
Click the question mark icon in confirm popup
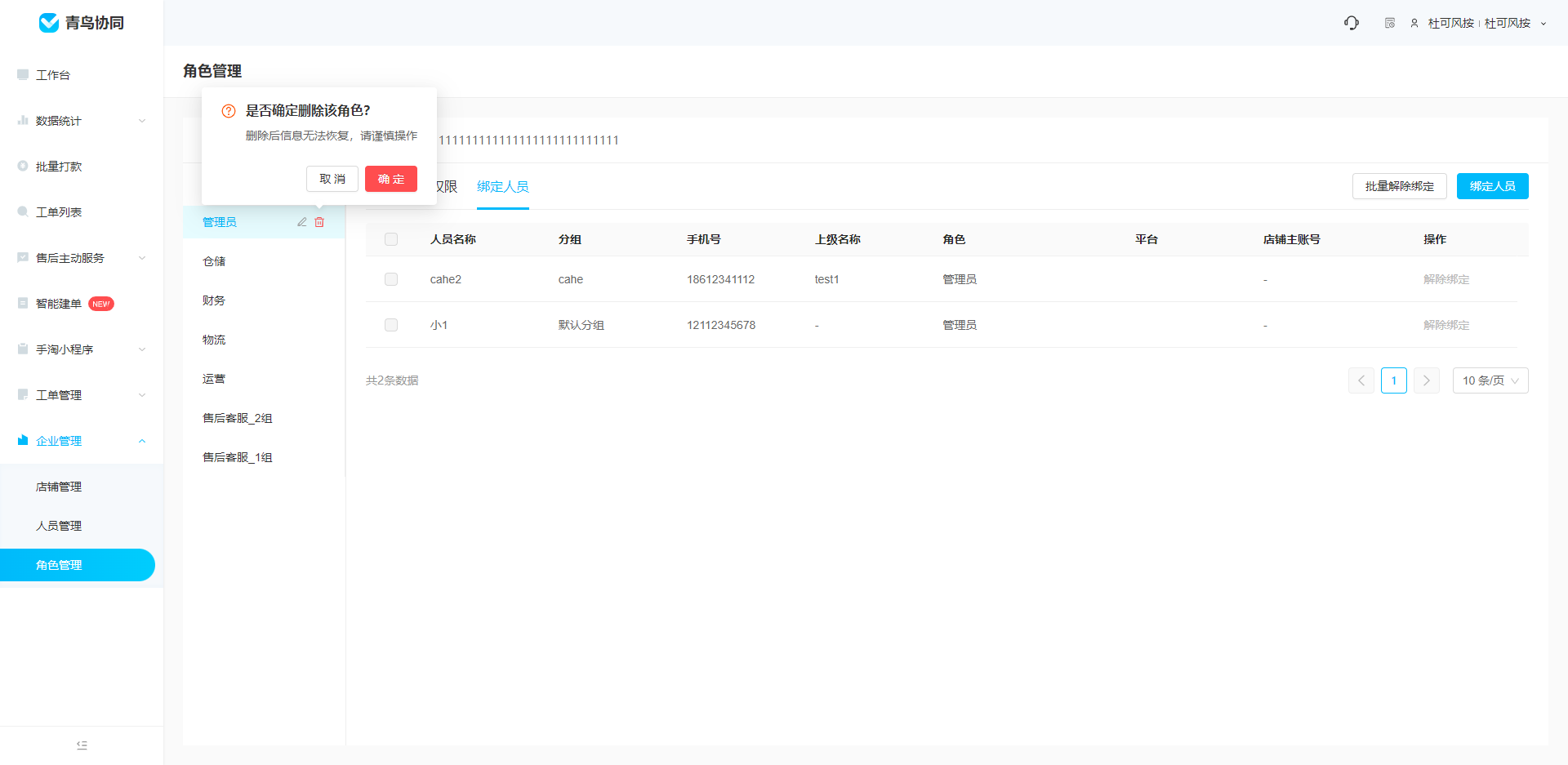(229, 111)
